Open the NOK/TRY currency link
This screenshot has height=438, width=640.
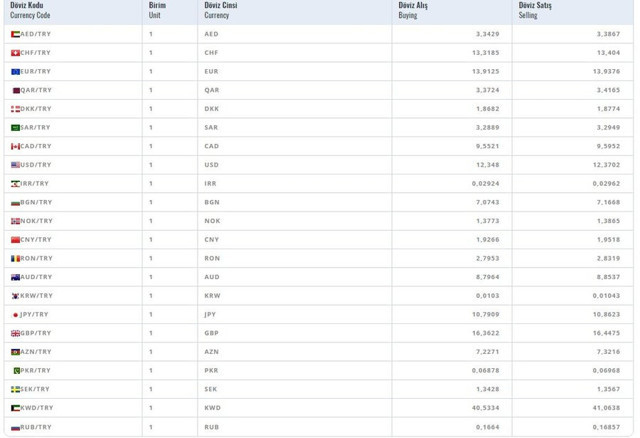36,221
